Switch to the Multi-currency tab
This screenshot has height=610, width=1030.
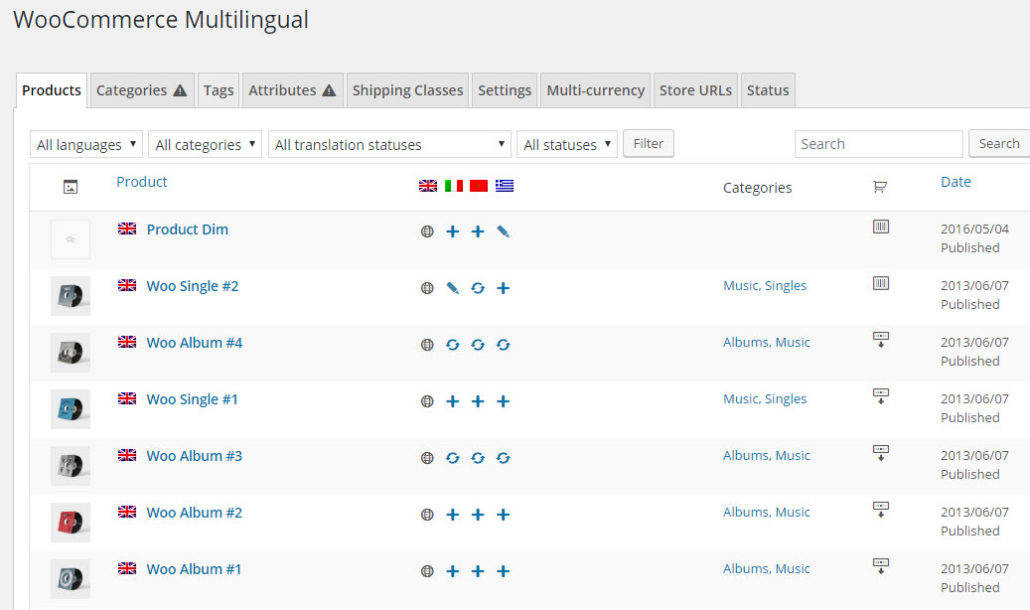point(596,91)
